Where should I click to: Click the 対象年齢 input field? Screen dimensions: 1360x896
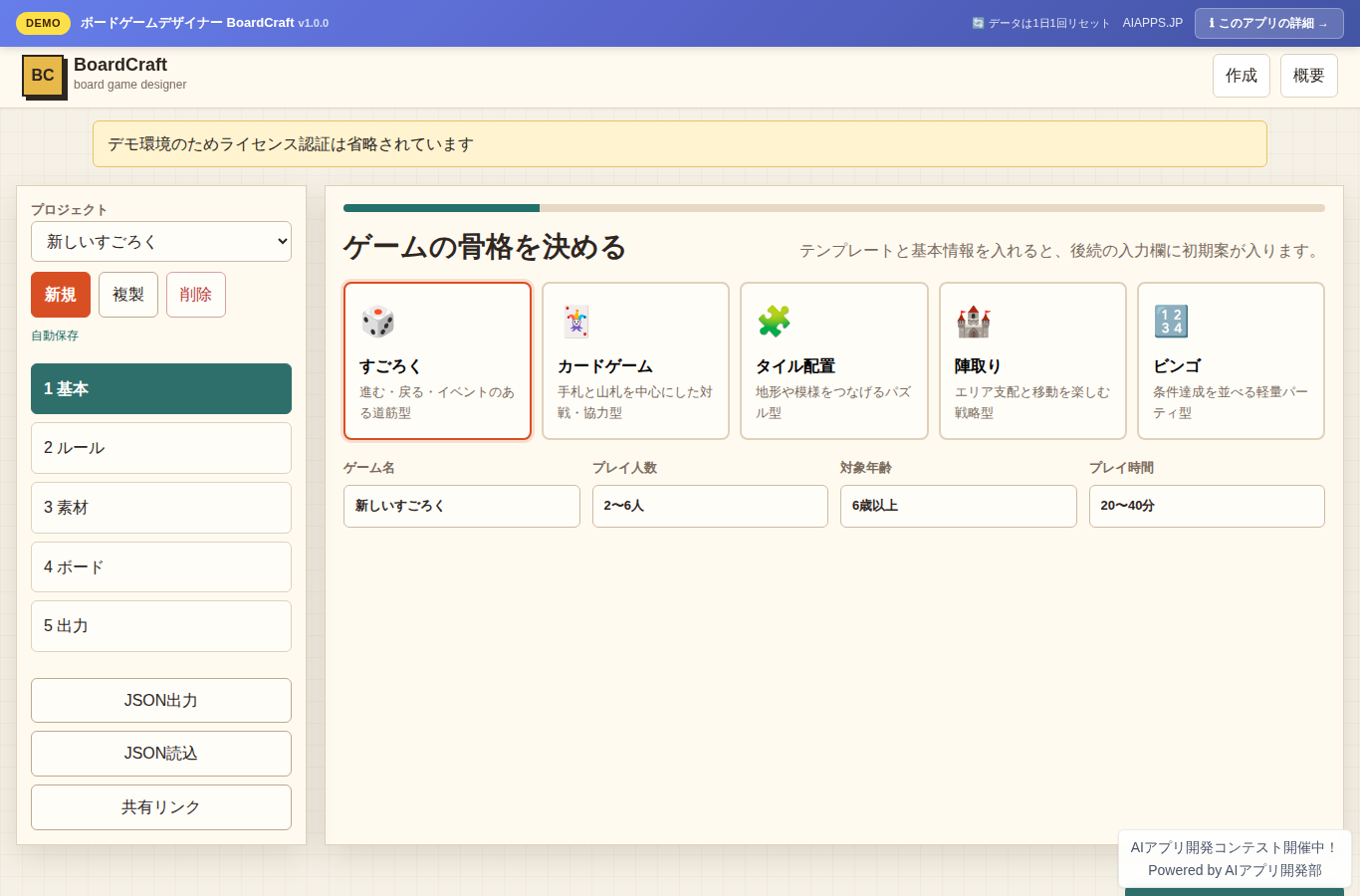point(959,506)
